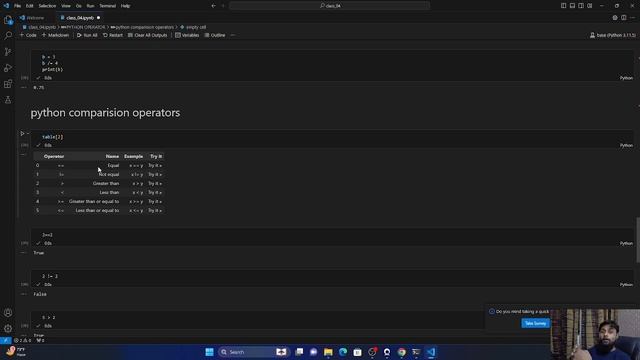Open the Search view in activity bar

point(8,36)
